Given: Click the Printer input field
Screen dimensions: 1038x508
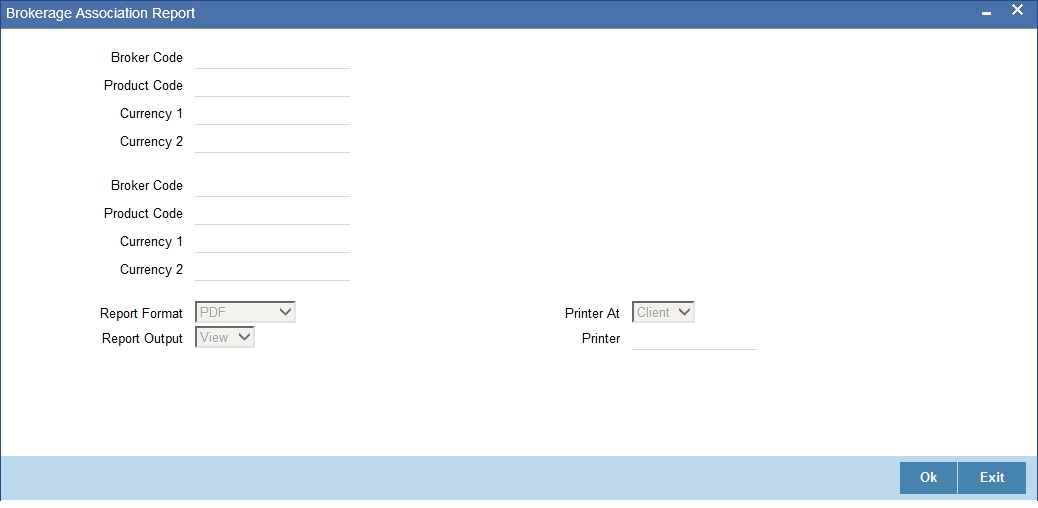Looking at the screenshot, I should pos(694,338).
